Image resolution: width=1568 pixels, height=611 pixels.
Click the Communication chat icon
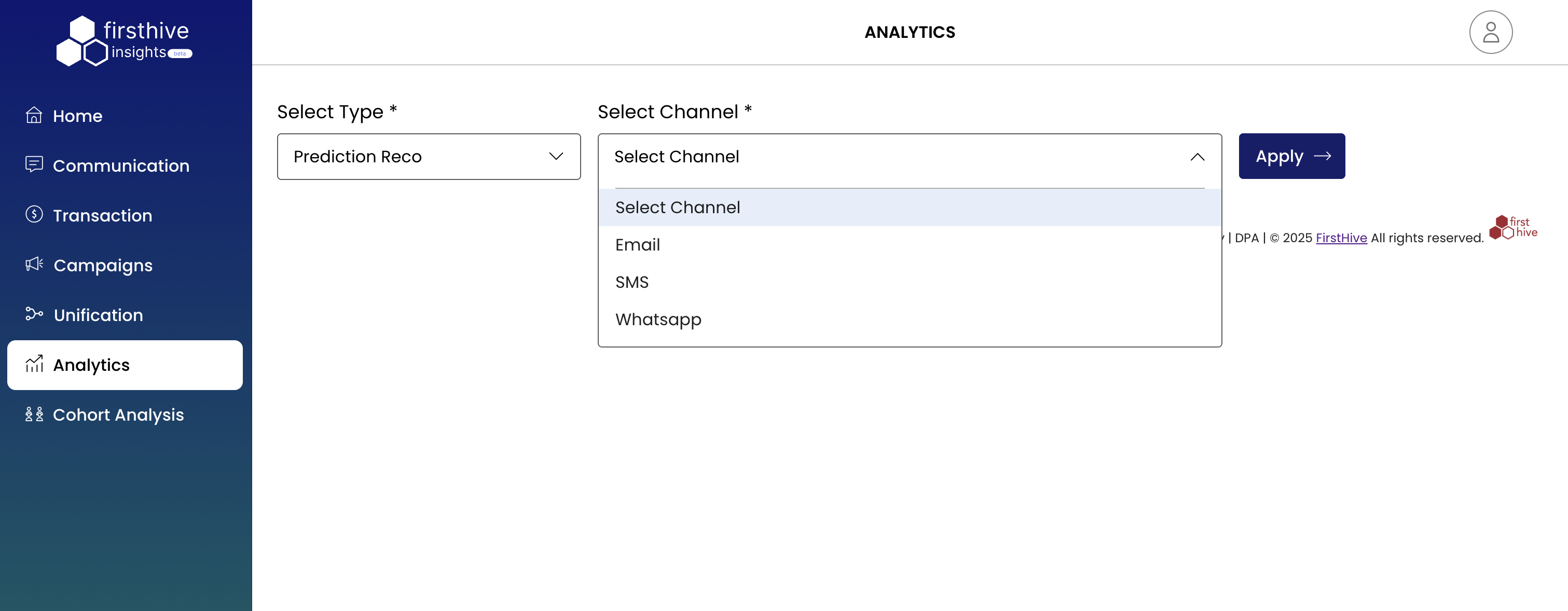pyautogui.click(x=34, y=164)
